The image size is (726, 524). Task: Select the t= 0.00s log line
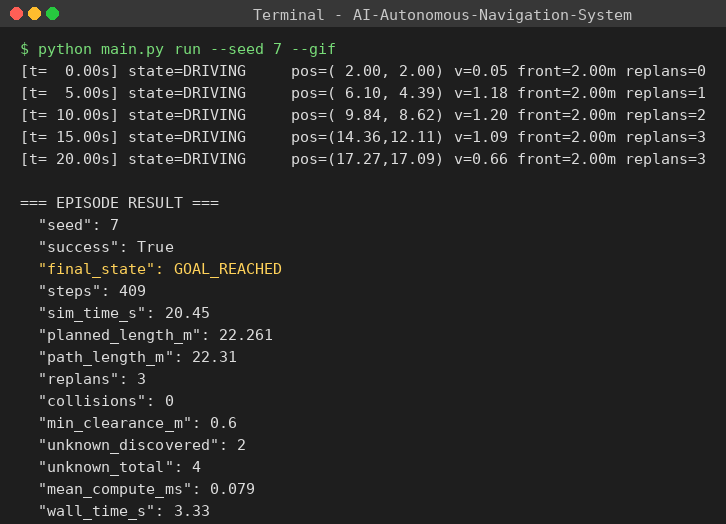tap(363, 71)
